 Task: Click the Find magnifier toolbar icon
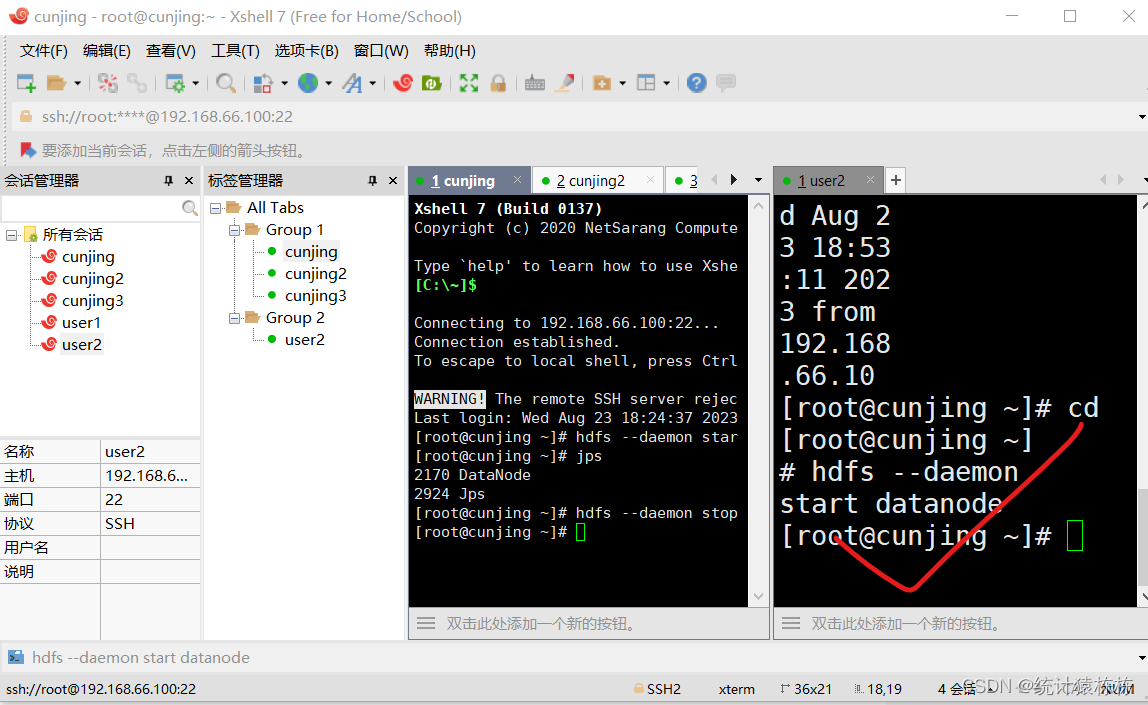[x=226, y=83]
